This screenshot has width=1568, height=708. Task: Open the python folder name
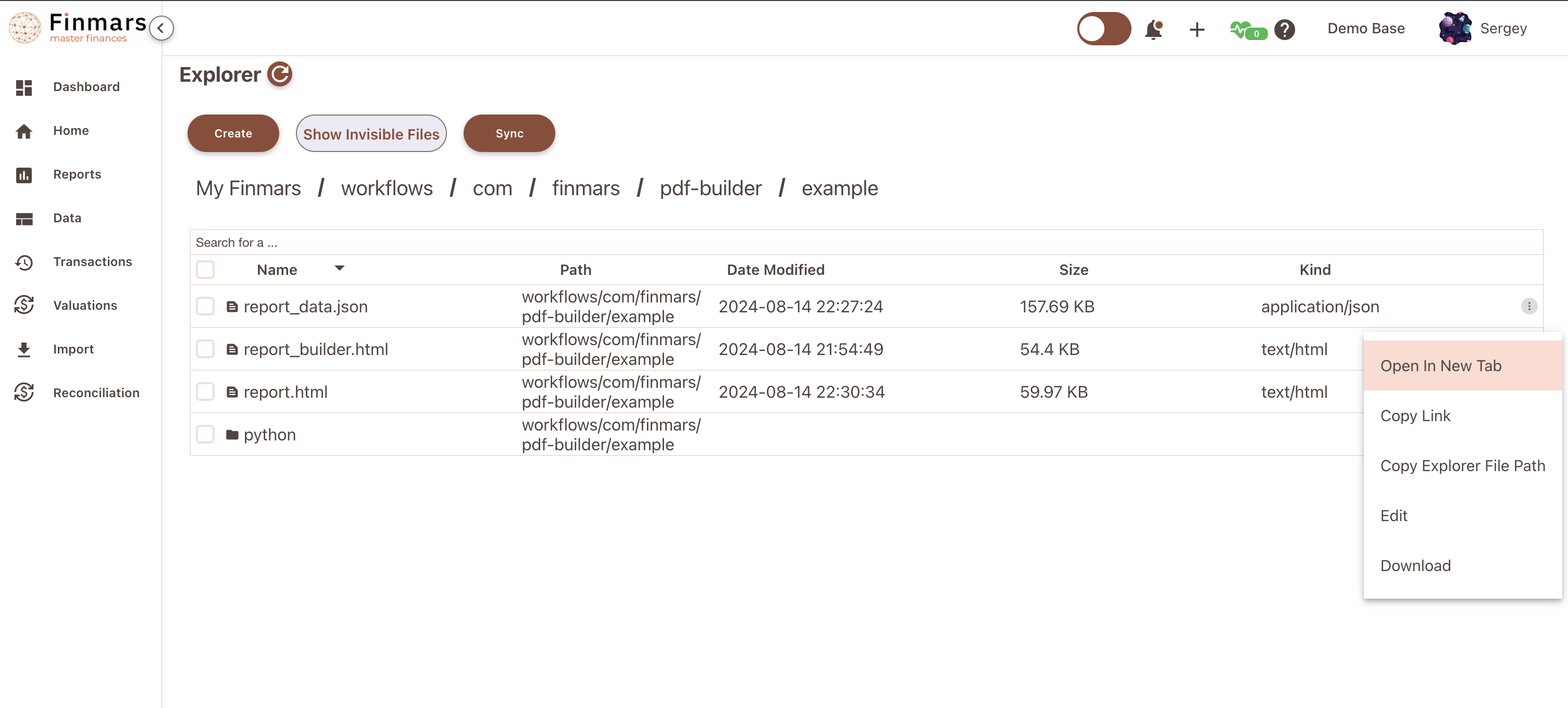pos(270,435)
